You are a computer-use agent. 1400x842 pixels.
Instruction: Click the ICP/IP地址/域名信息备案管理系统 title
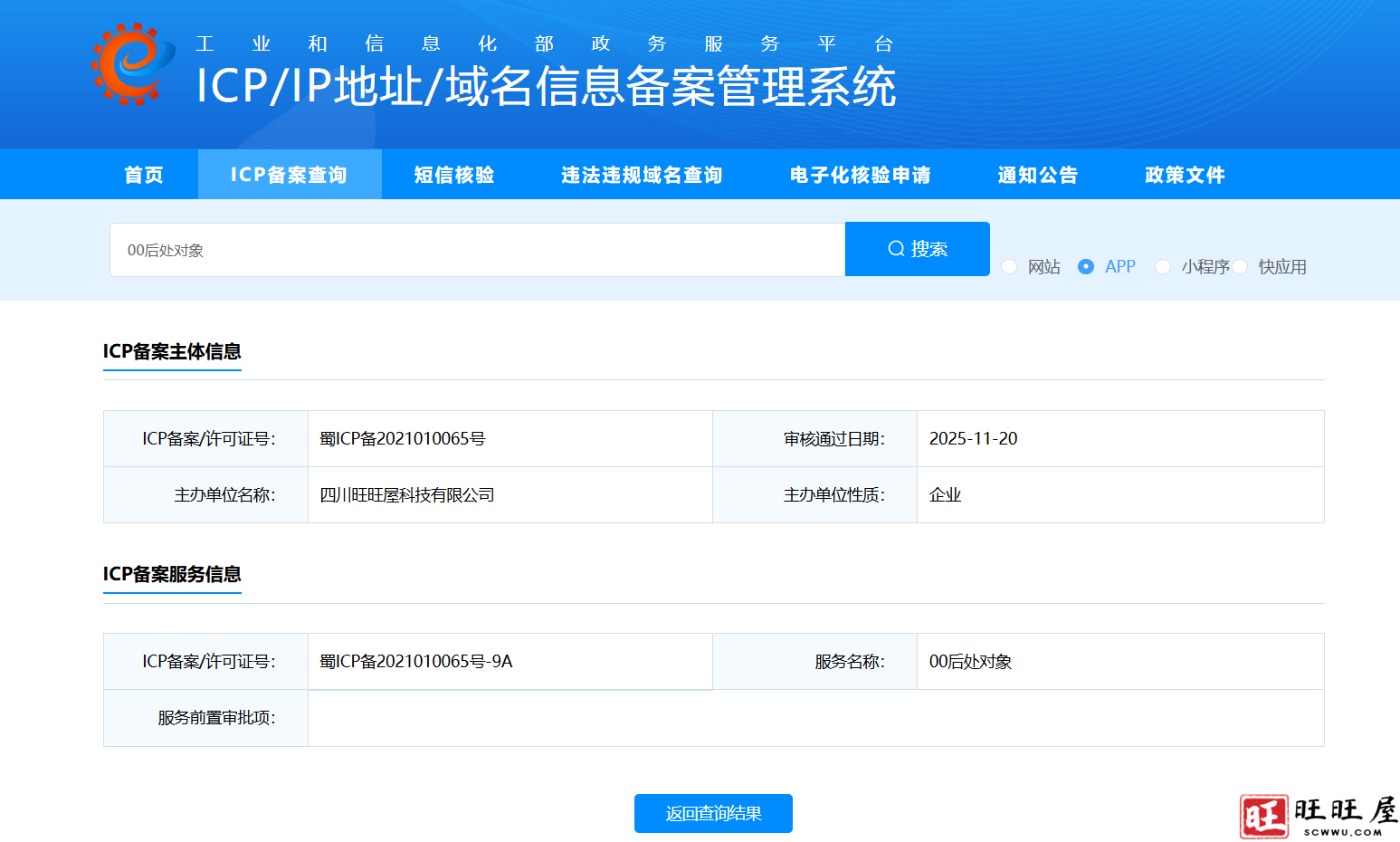543,88
